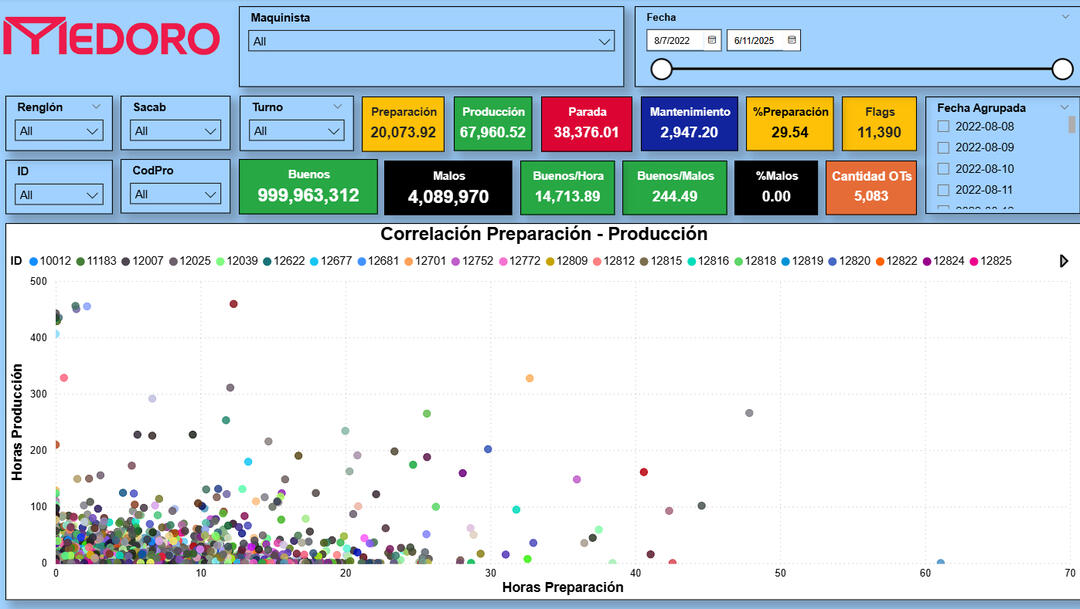Check the 2022-08-08 date checkbox
Viewport: 1080px width, 609px height.
point(942,127)
